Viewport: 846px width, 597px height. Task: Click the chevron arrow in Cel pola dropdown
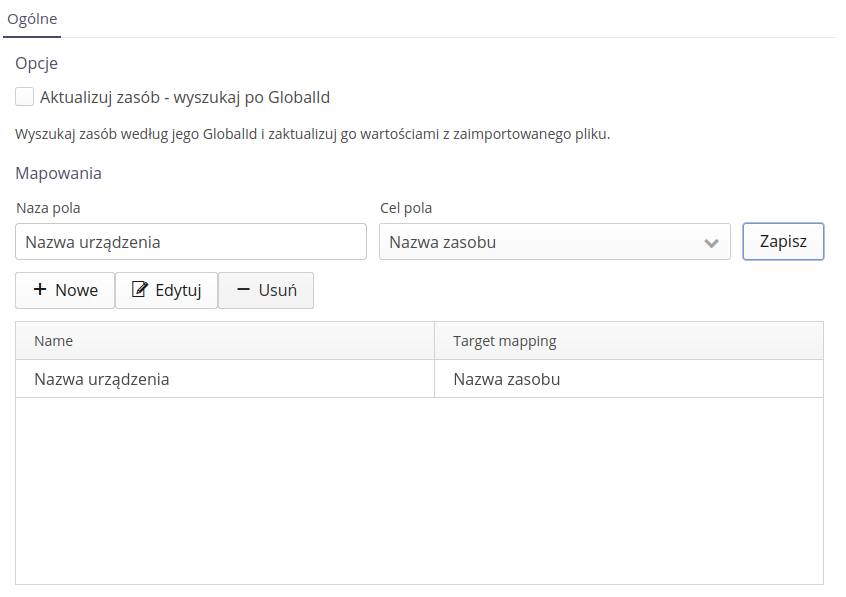click(x=711, y=242)
